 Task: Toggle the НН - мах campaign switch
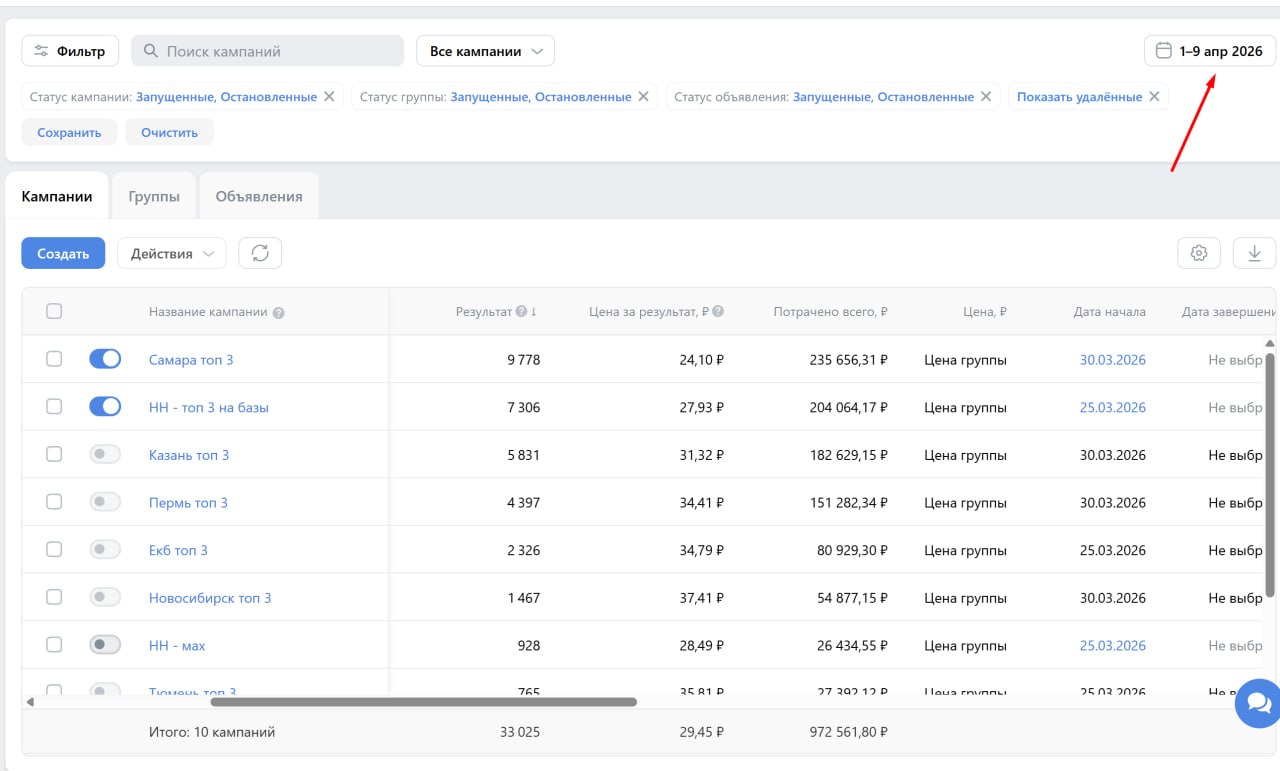105,645
